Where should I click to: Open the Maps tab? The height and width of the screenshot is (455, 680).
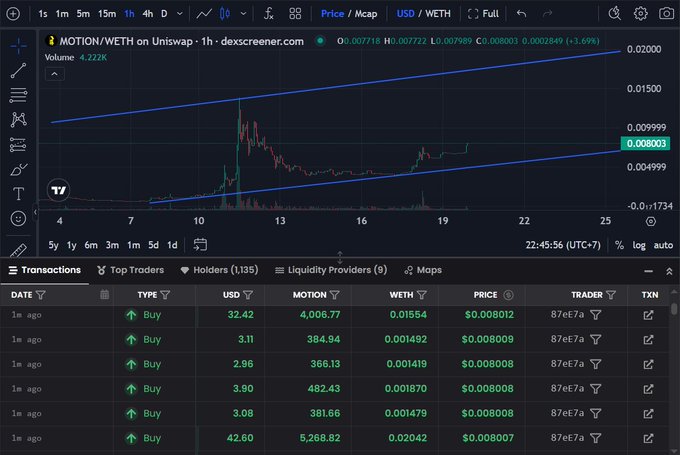423,270
